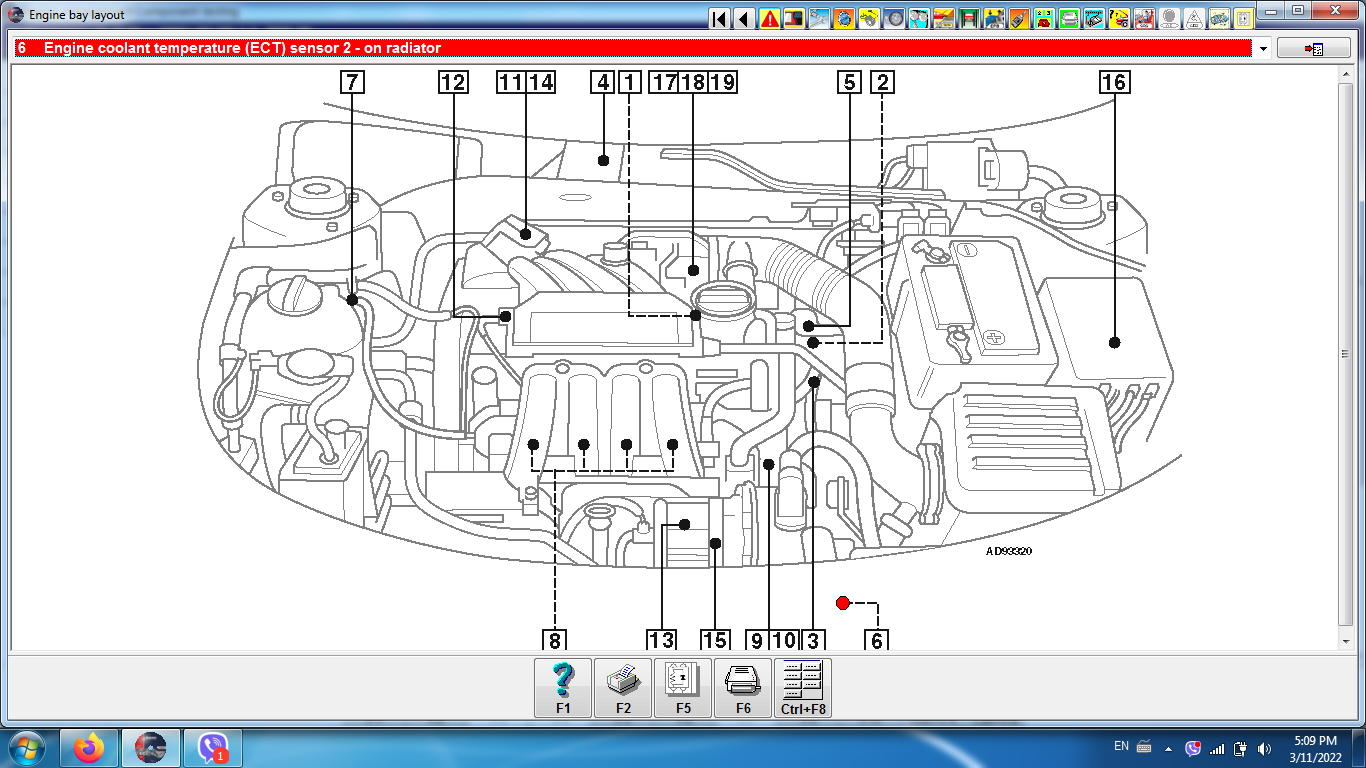Image resolution: width=1366 pixels, height=768 pixels.
Task: Click the previous page left arrow icon
Action: coord(744,18)
